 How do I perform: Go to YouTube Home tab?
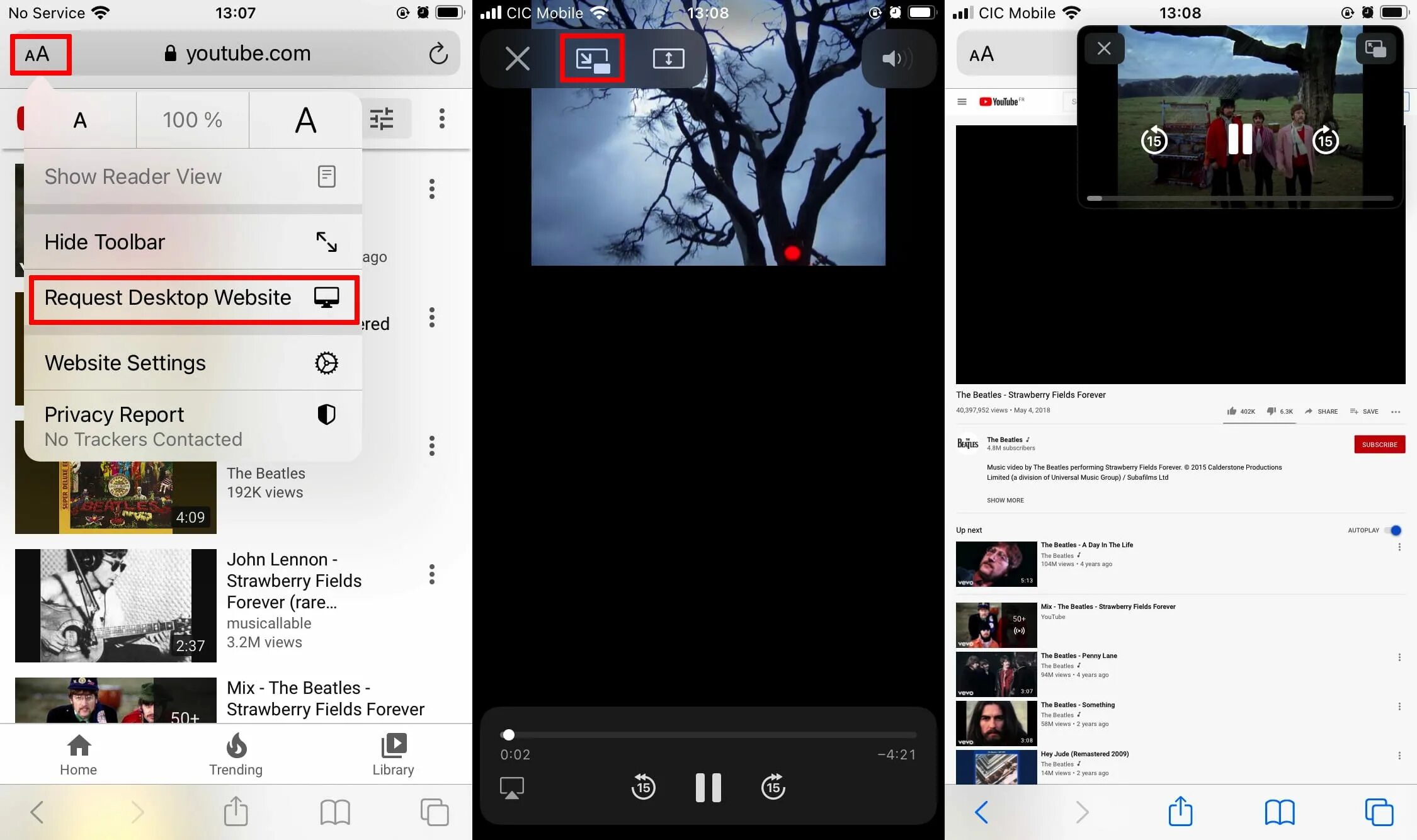[79, 754]
